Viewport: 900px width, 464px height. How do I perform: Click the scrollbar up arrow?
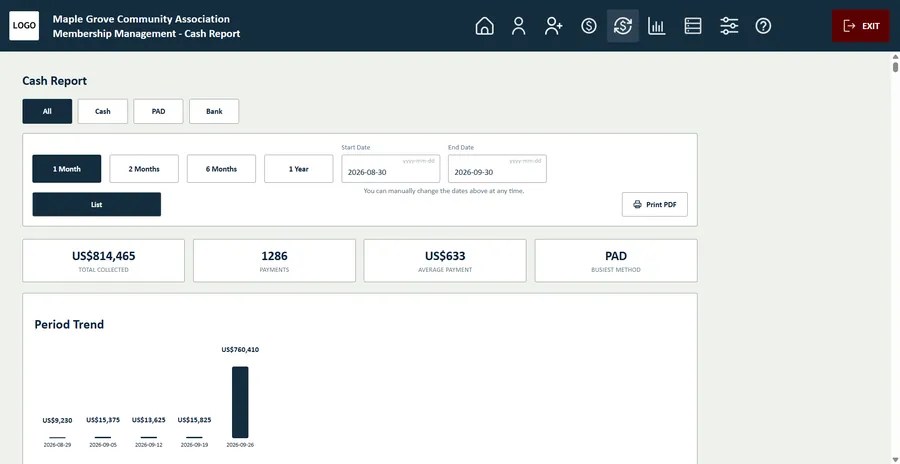click(895, 56)
